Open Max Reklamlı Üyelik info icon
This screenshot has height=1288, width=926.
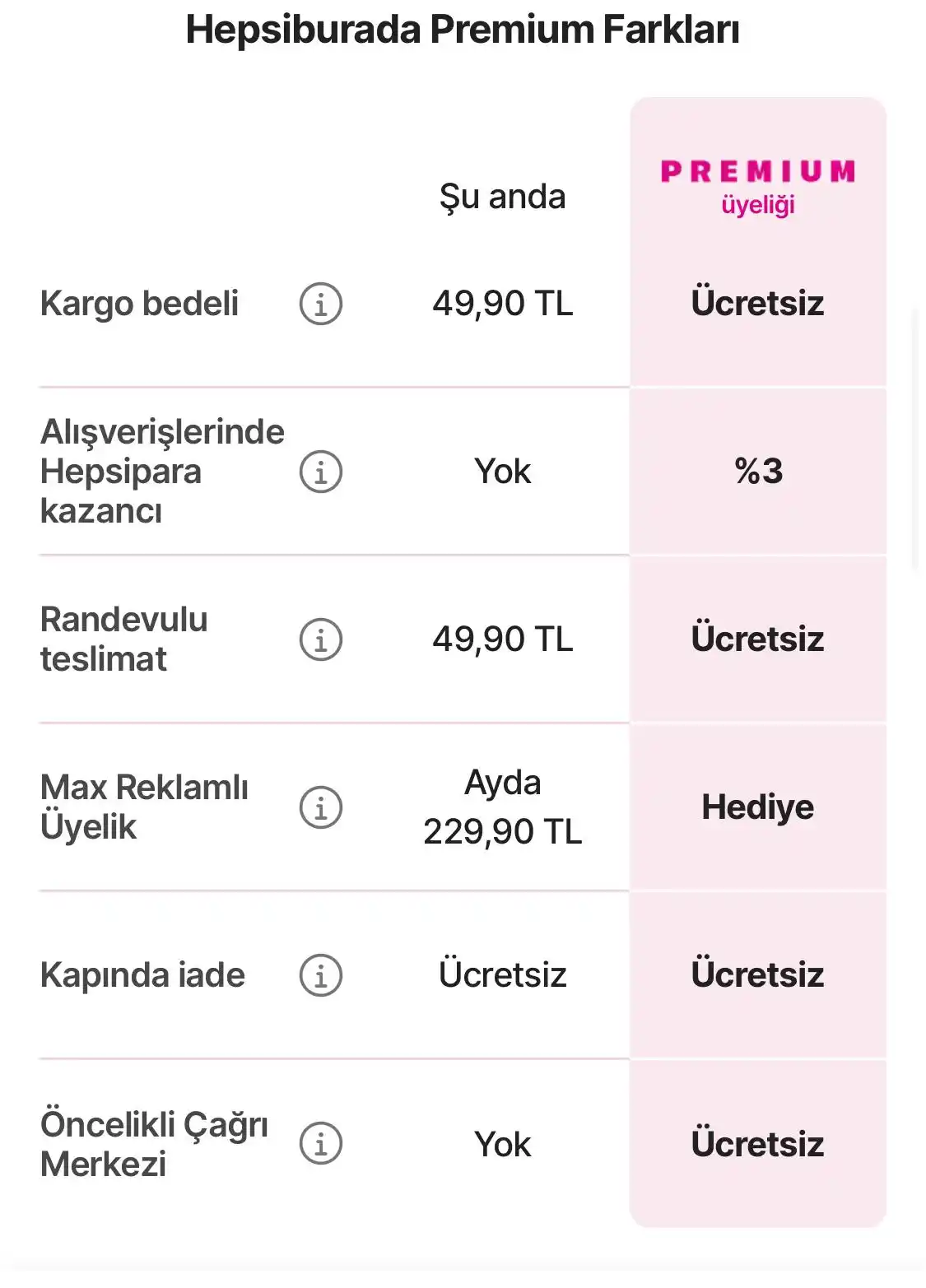coord(320,807)
